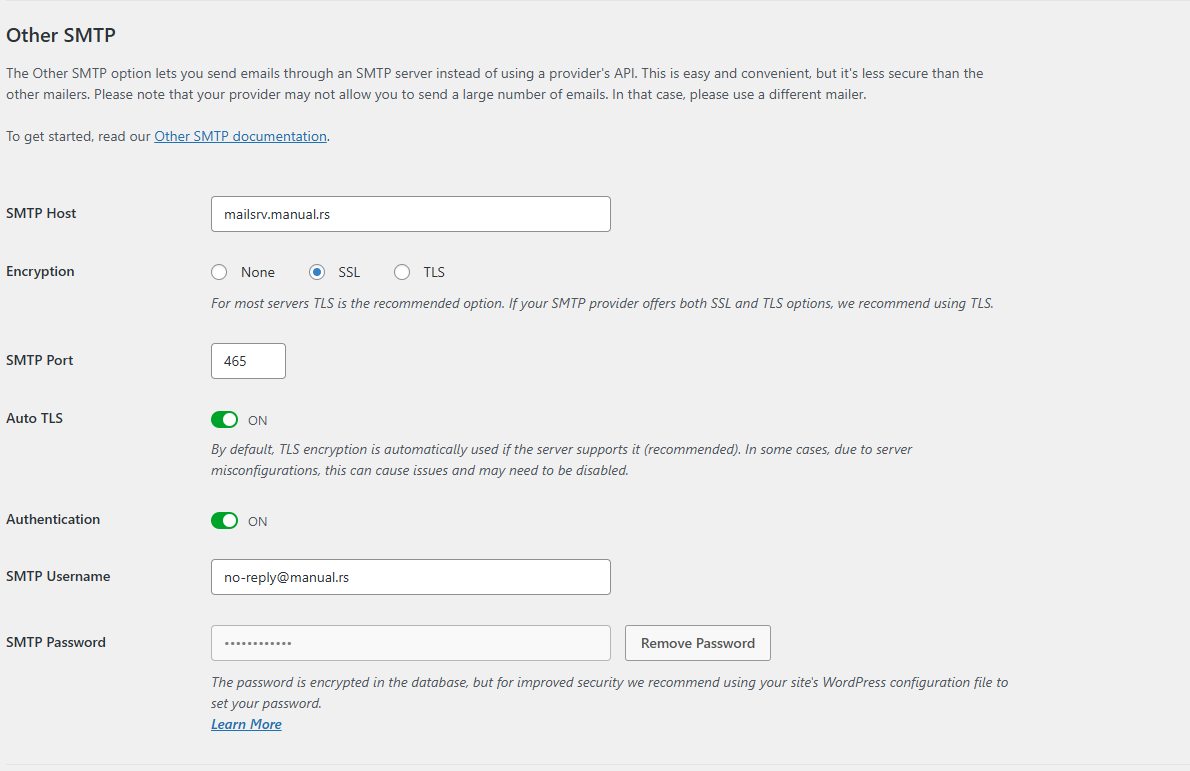This screenshot has height=771, width=1190.
Task: Click the SMTP Username input field
Action: (x=410, y=577)
